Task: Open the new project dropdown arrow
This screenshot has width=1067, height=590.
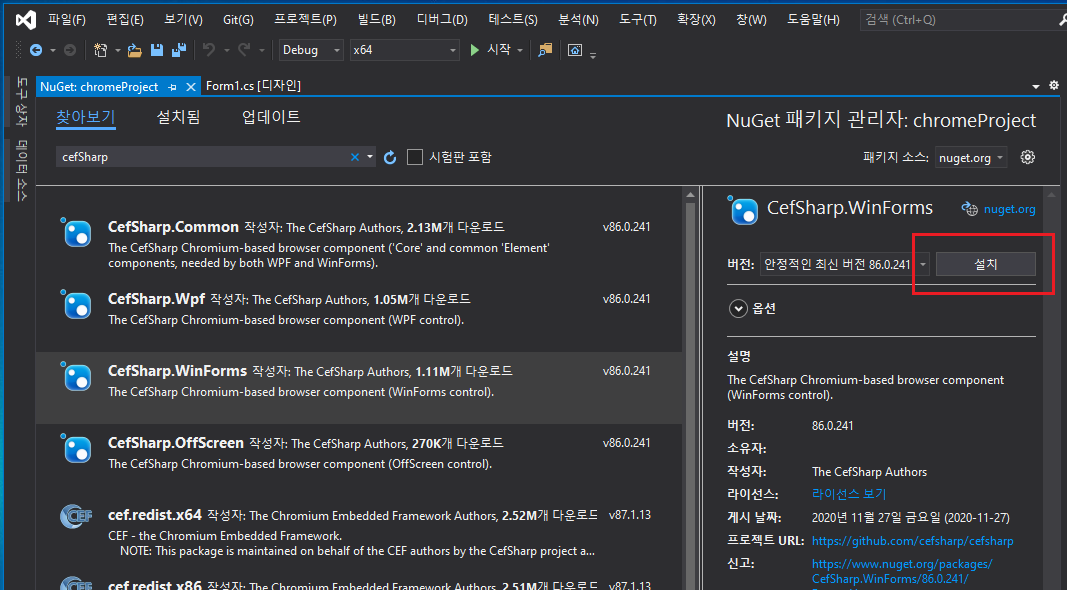Action: (x=117, y=50)
